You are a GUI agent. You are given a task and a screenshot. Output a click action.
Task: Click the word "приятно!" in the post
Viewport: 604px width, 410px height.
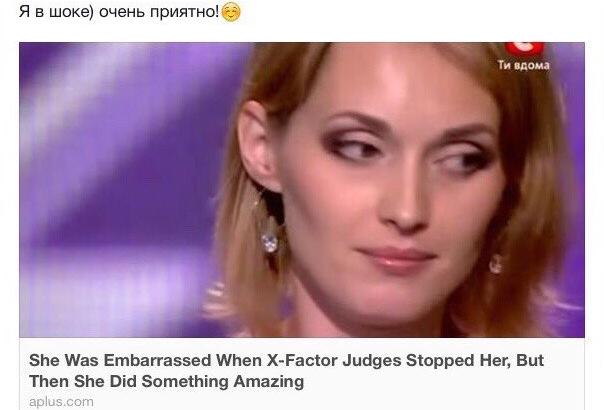click(185, 12)
